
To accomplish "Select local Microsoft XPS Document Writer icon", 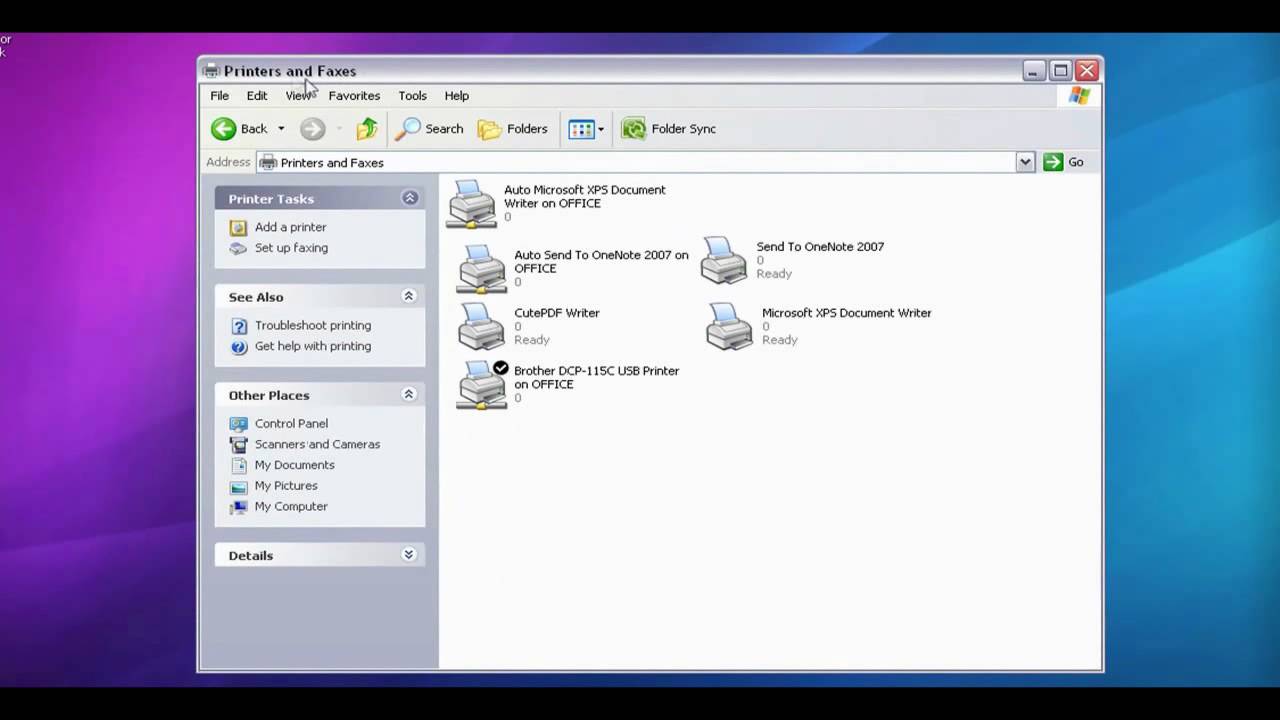I will [729, 326].
